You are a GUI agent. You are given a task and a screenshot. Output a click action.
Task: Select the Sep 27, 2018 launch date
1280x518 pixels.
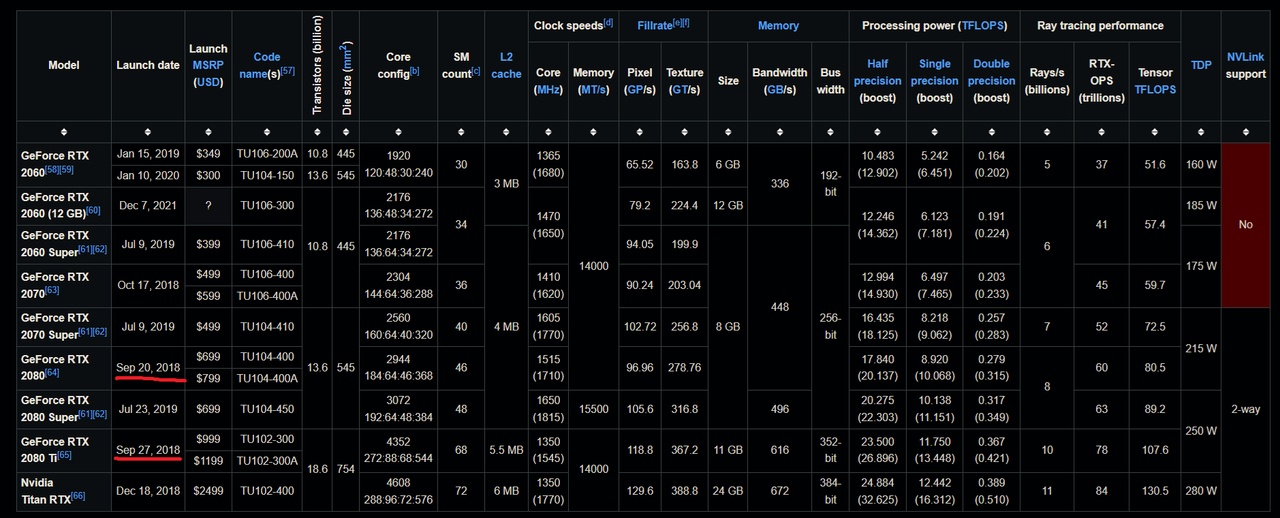pos(148,450)
